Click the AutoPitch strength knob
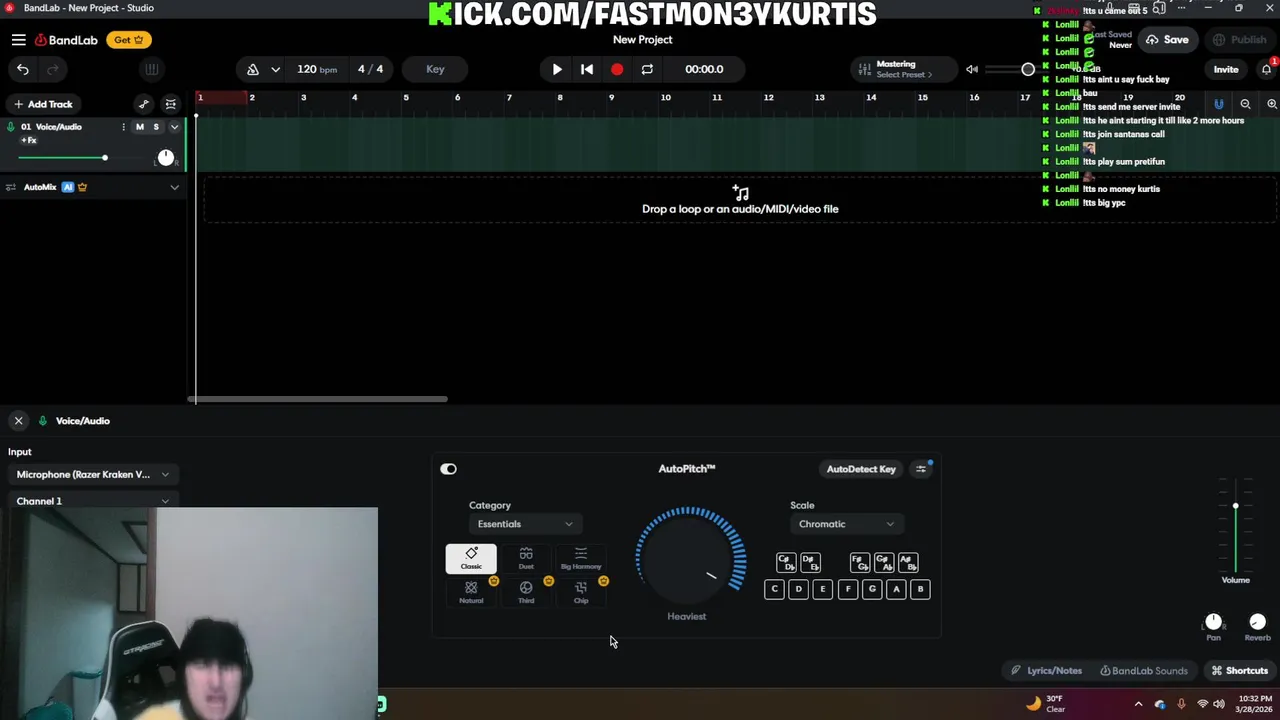This screenshot has width=1280, height=720. pyautogui.click(x=690, y=558)
